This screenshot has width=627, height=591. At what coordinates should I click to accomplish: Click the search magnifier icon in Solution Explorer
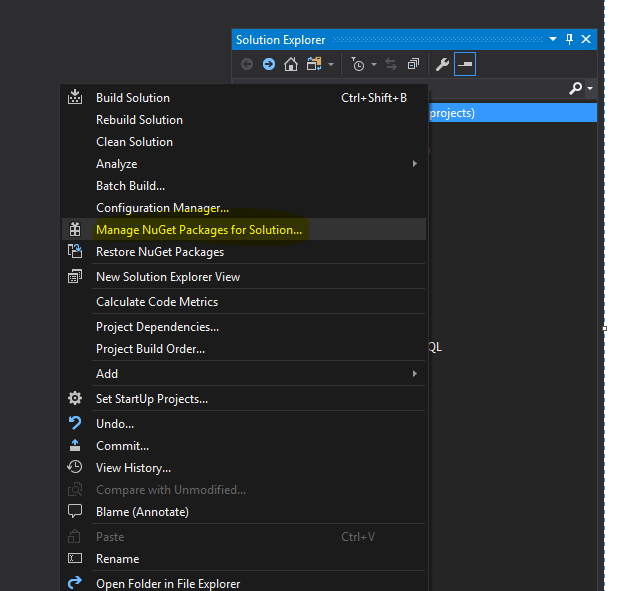[575, 89]
